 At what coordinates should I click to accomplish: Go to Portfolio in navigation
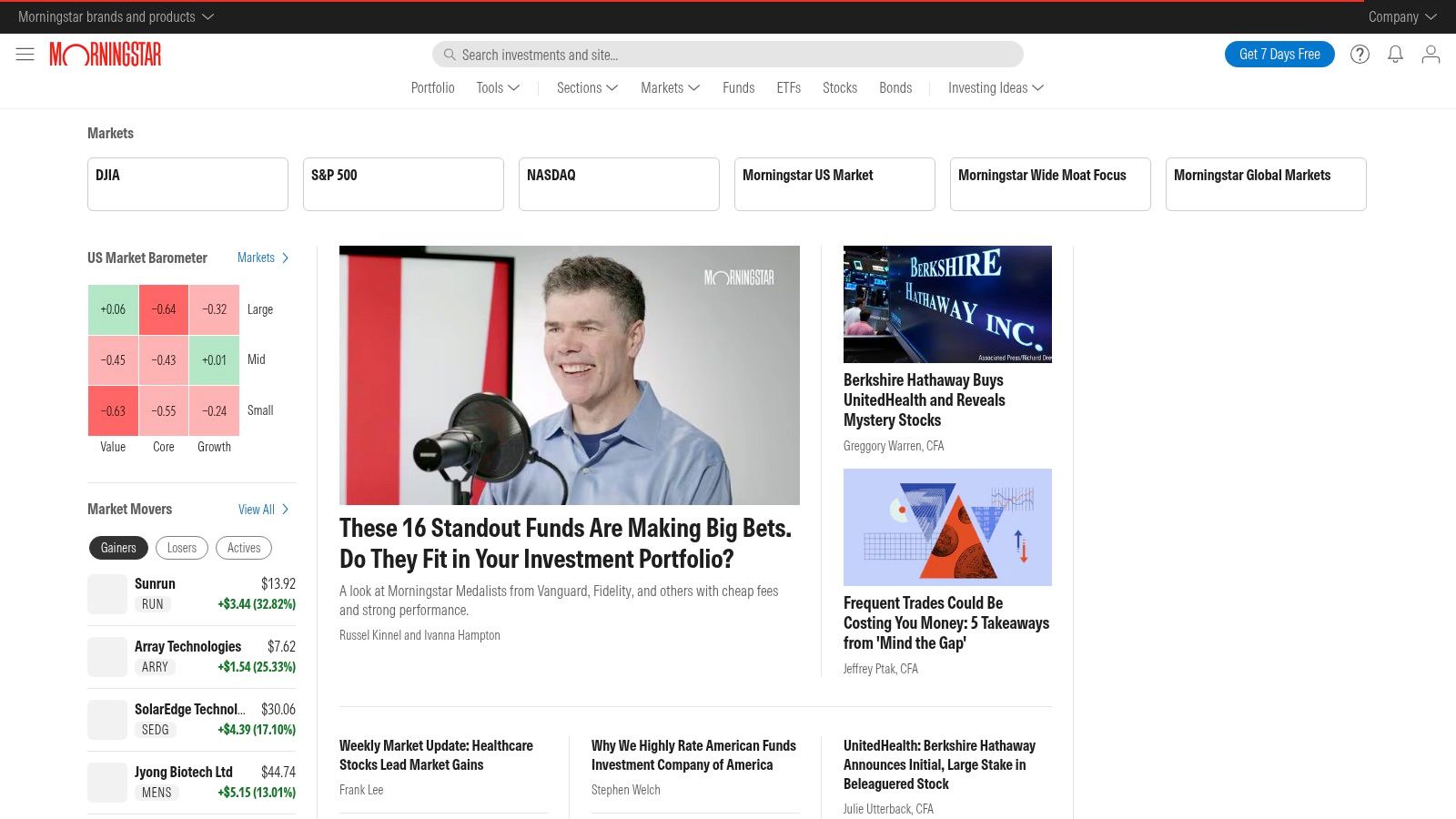[432, 87]
